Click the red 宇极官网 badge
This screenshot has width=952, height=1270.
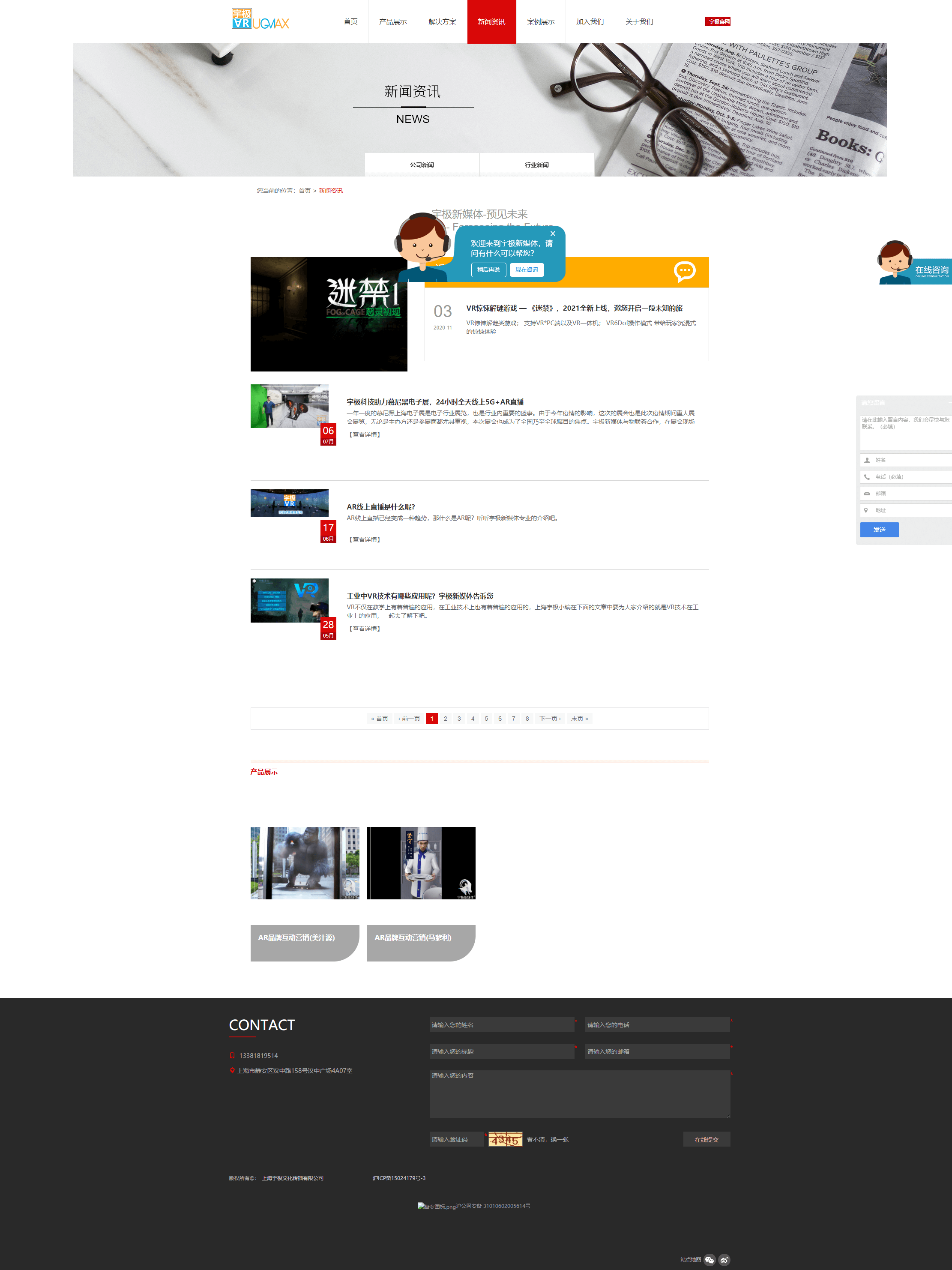pos(718,22)
